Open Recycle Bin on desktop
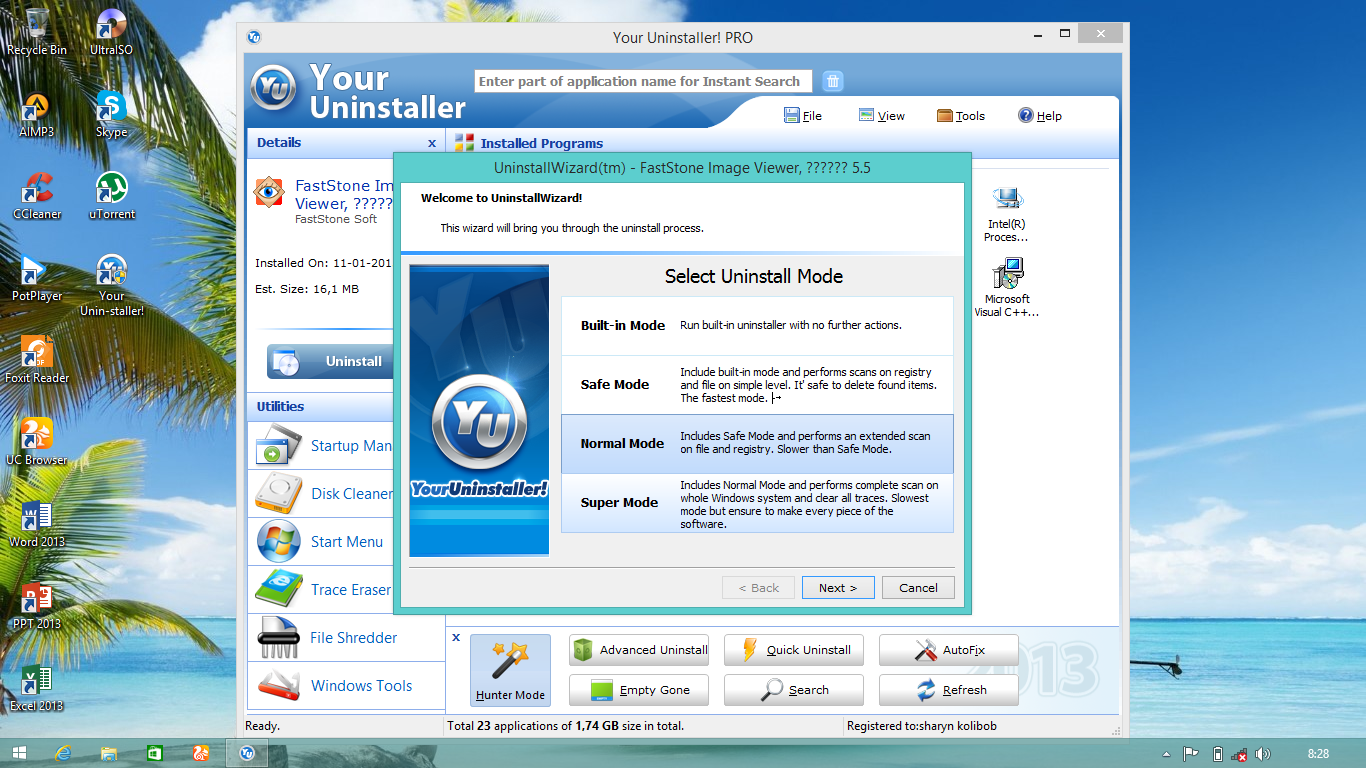 [x=37, y=31]
